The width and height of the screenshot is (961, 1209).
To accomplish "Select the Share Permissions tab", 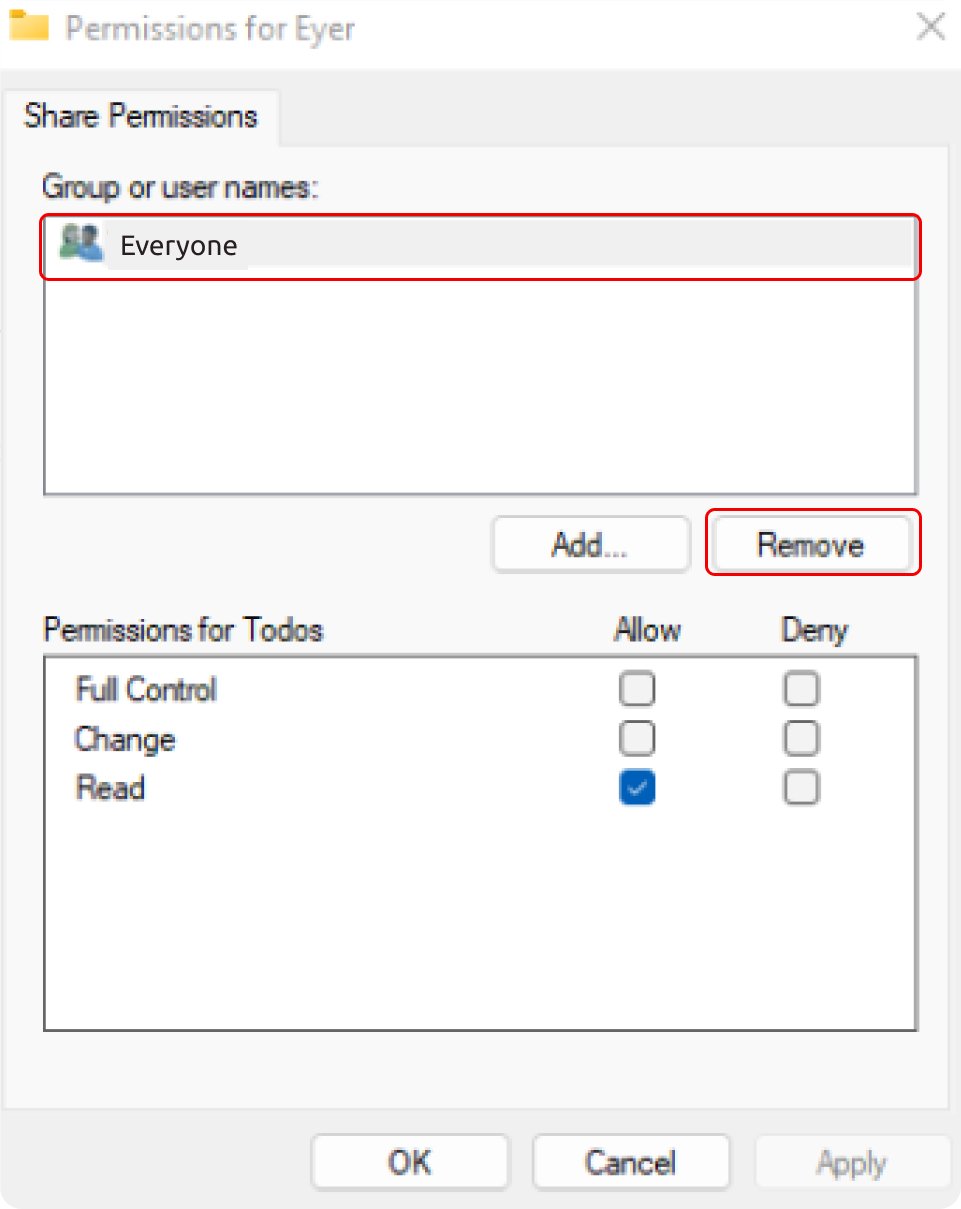I will click(141, 116).
